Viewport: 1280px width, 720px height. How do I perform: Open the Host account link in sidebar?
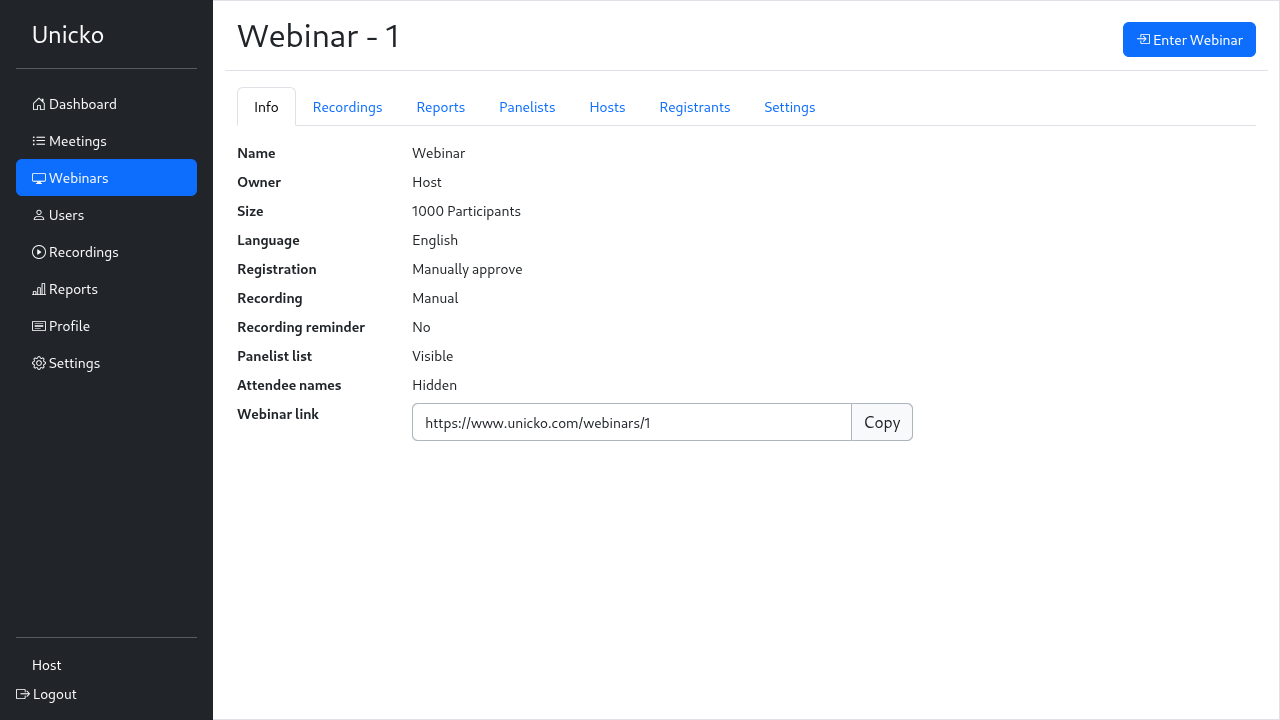[46, 665]
